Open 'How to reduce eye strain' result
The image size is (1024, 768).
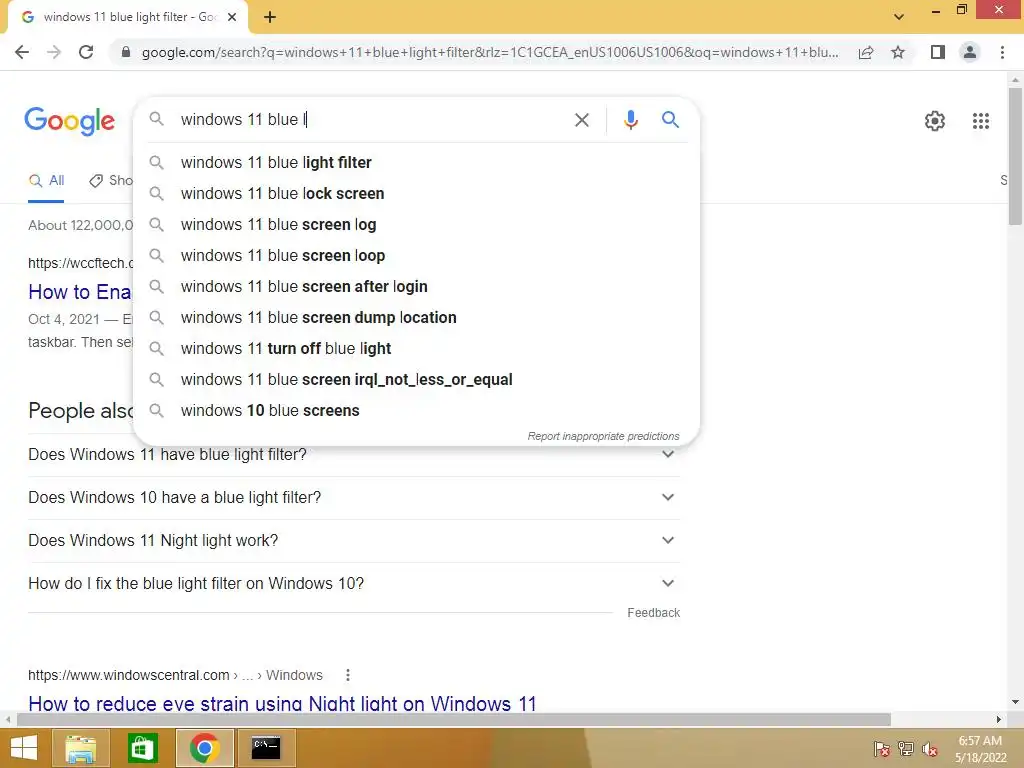point(282,703)
